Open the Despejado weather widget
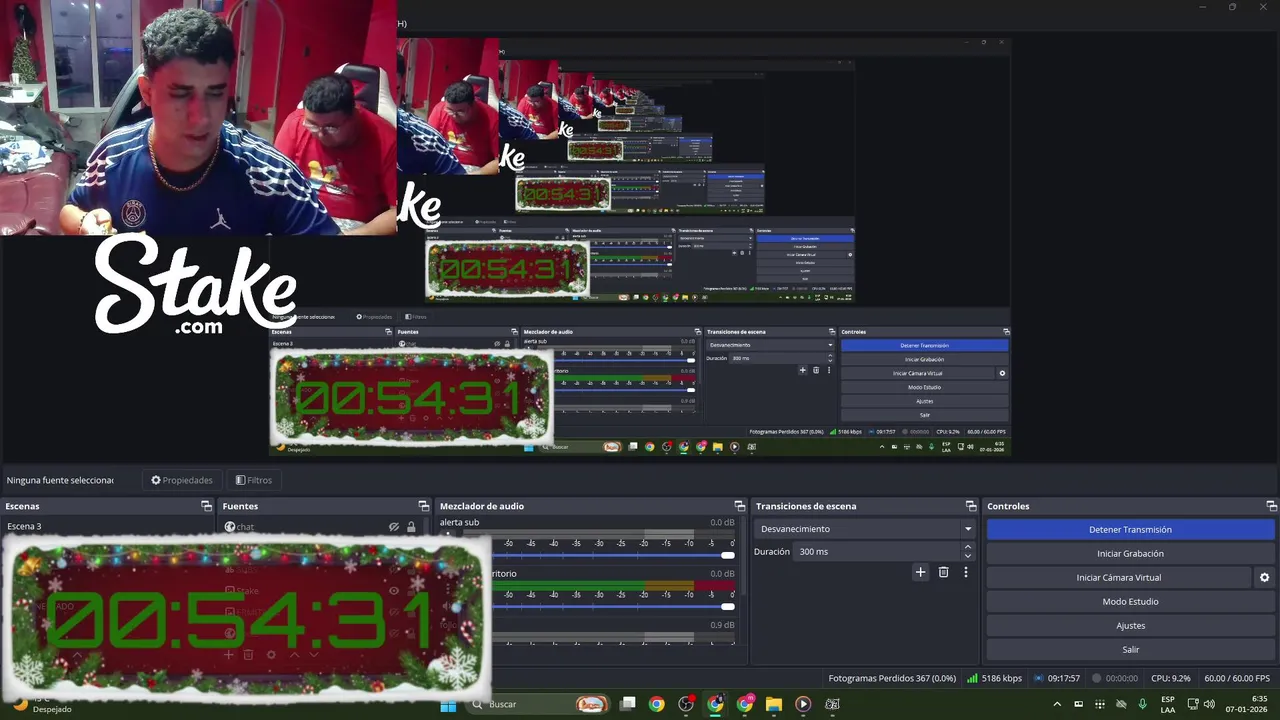The width and height of the screenshot is (1280, 720). pyautogui.click(x=40, y=704)
